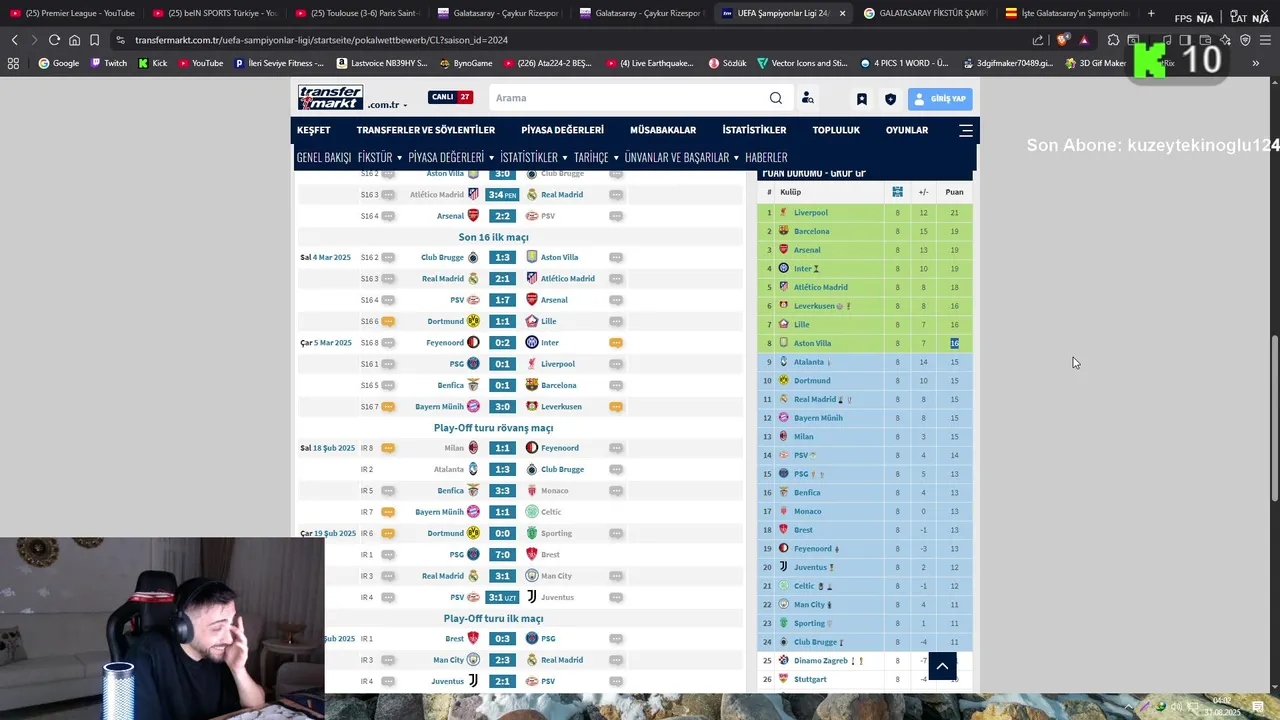Open the Brave shields lion icon
The width and height of the screenshot is (1280, 720).
[x=1062, y=40]
